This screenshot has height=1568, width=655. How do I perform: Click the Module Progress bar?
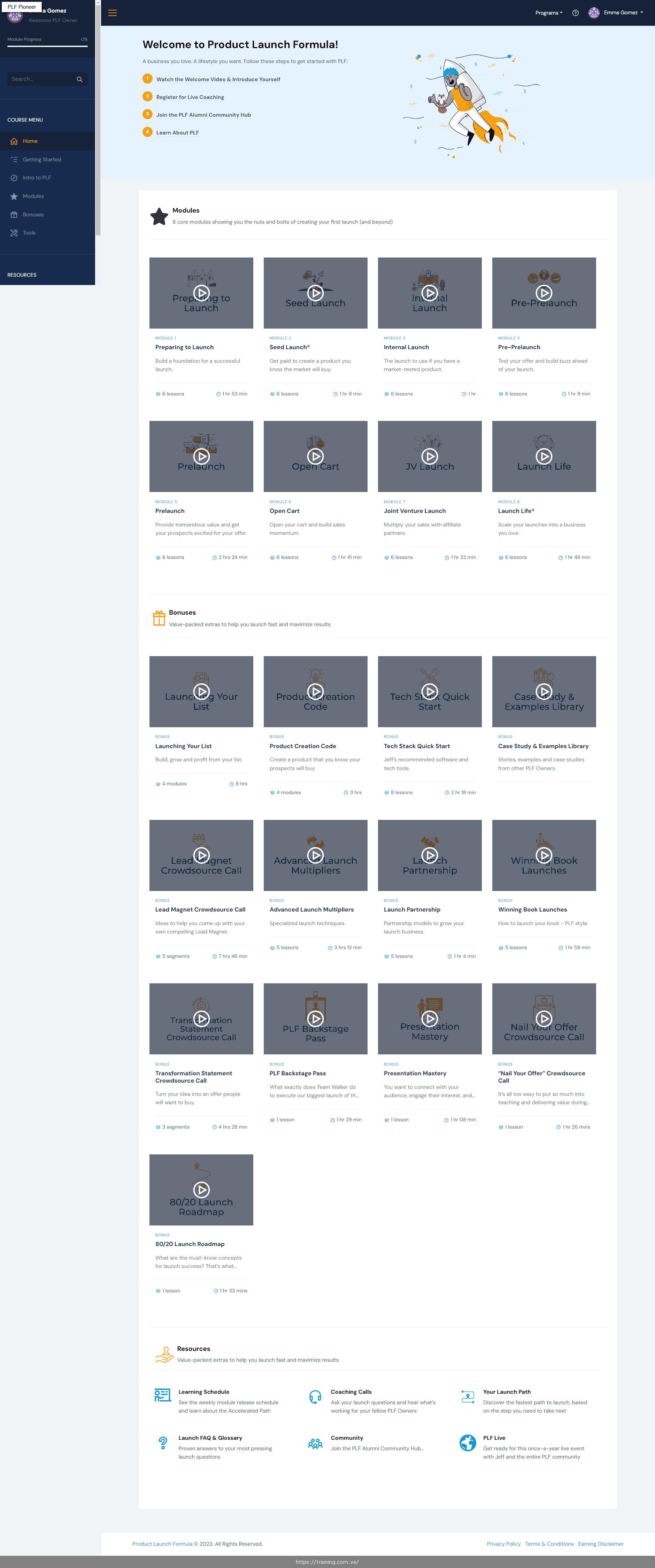pyautogui.click(x=47, y=46)
